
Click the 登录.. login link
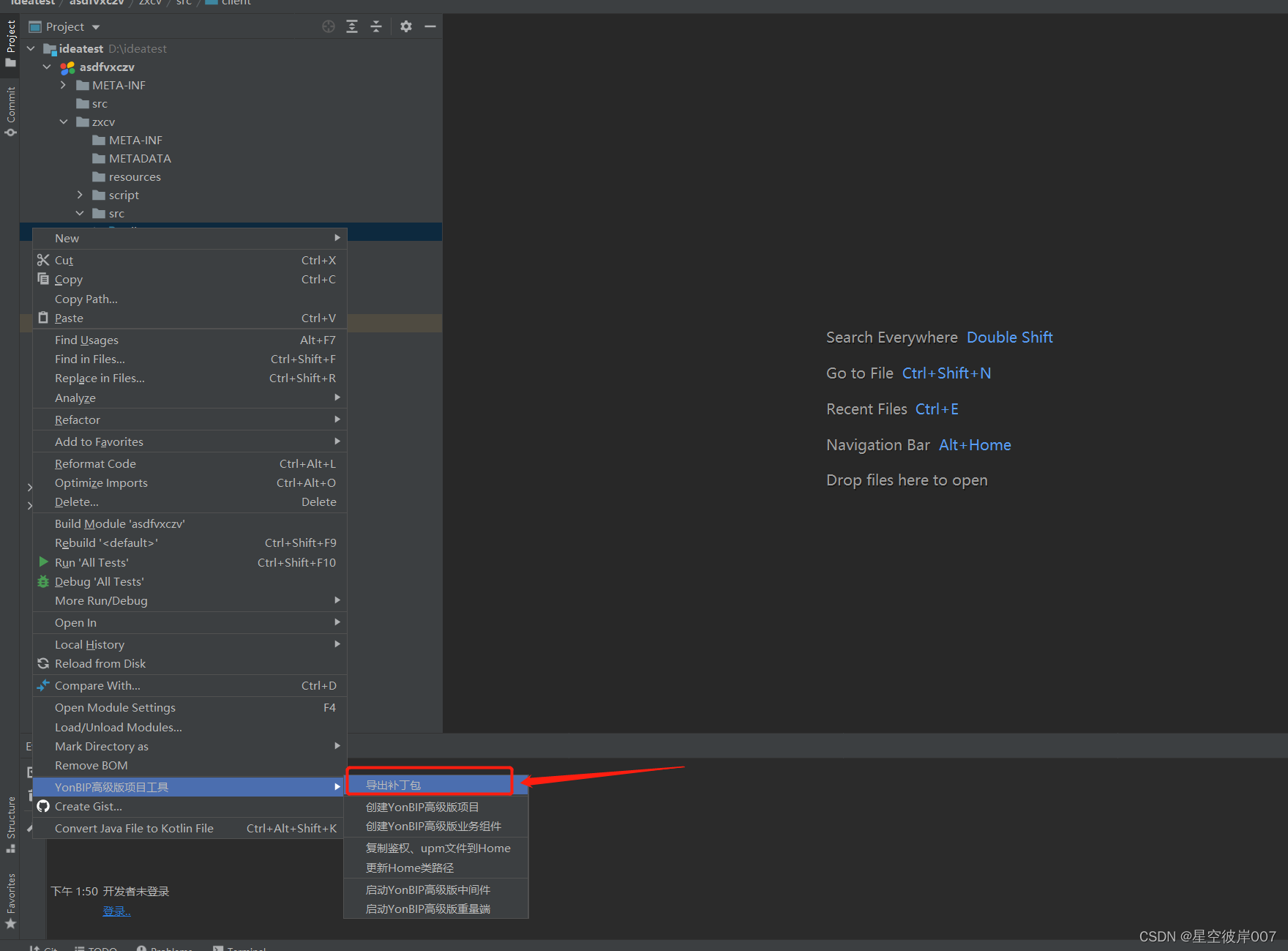click(117, 911)
